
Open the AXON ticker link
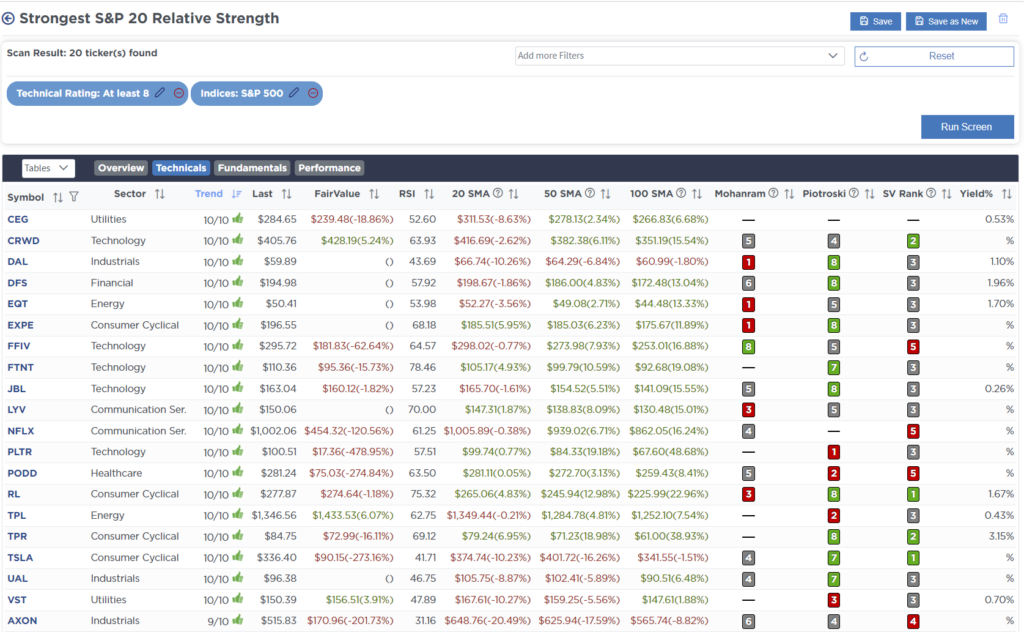click(x=22, y=621)
